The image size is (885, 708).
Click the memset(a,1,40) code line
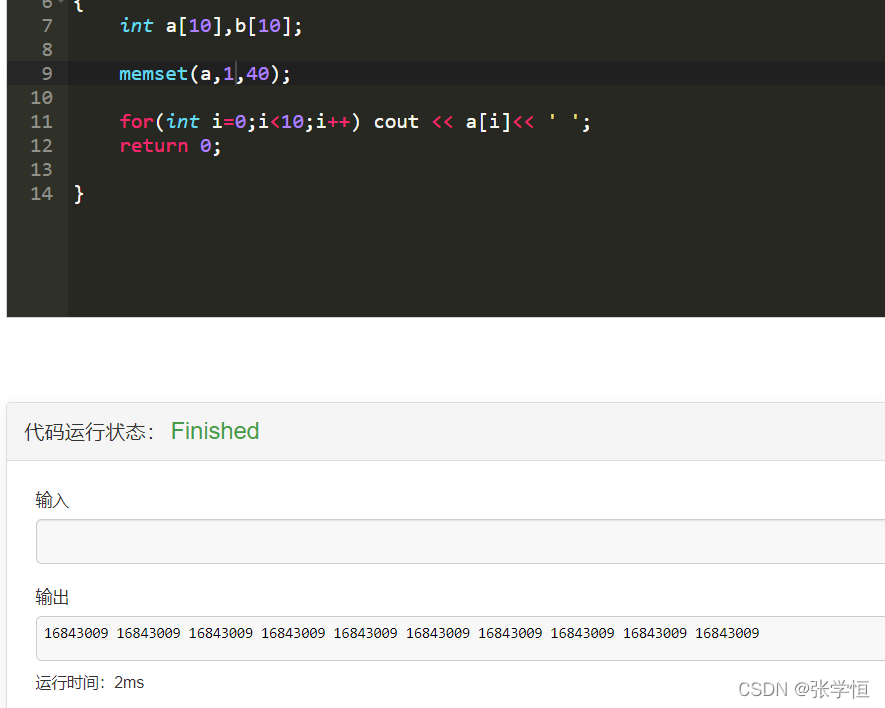coord(205,74)
